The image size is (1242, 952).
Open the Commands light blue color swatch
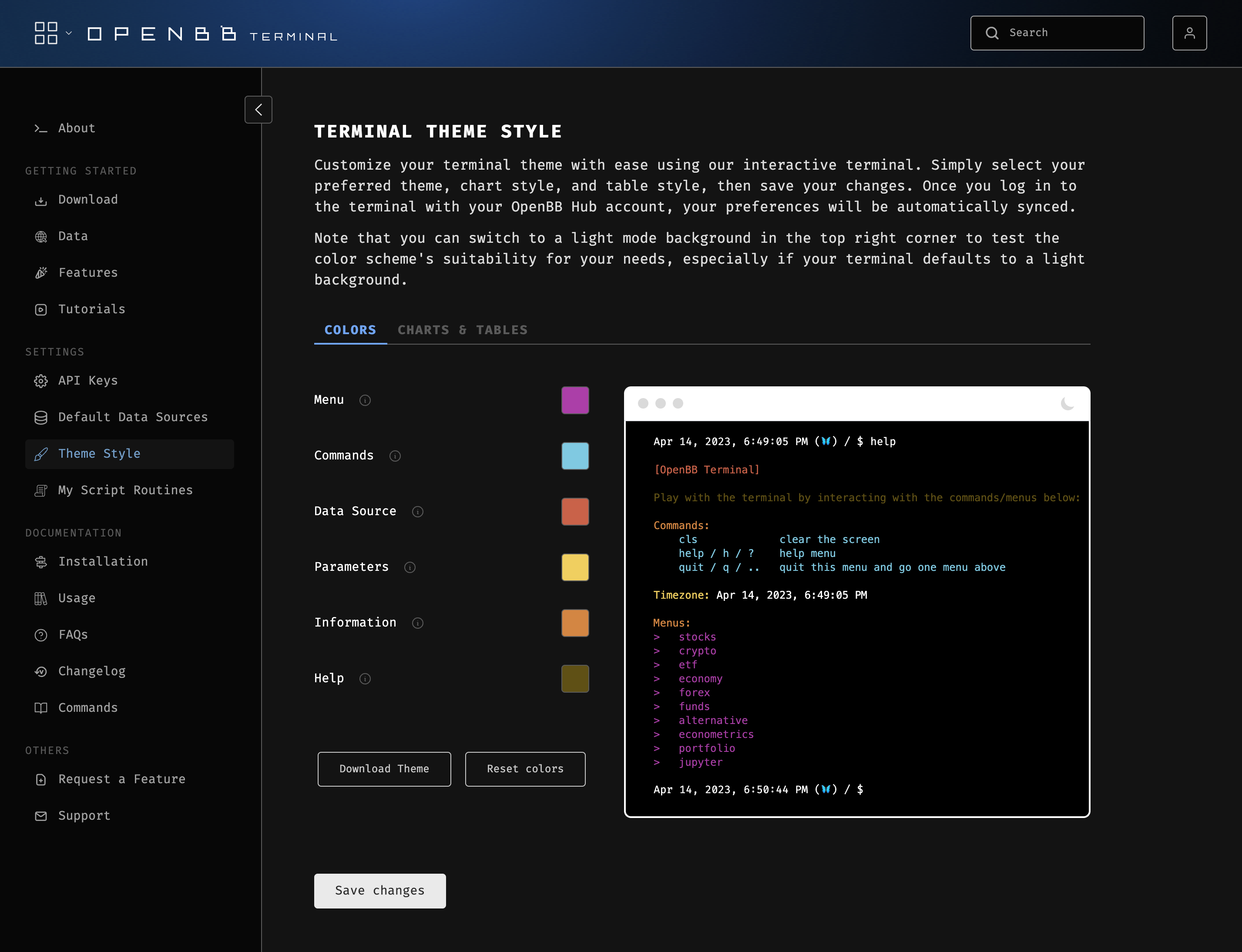click(575, 456)
